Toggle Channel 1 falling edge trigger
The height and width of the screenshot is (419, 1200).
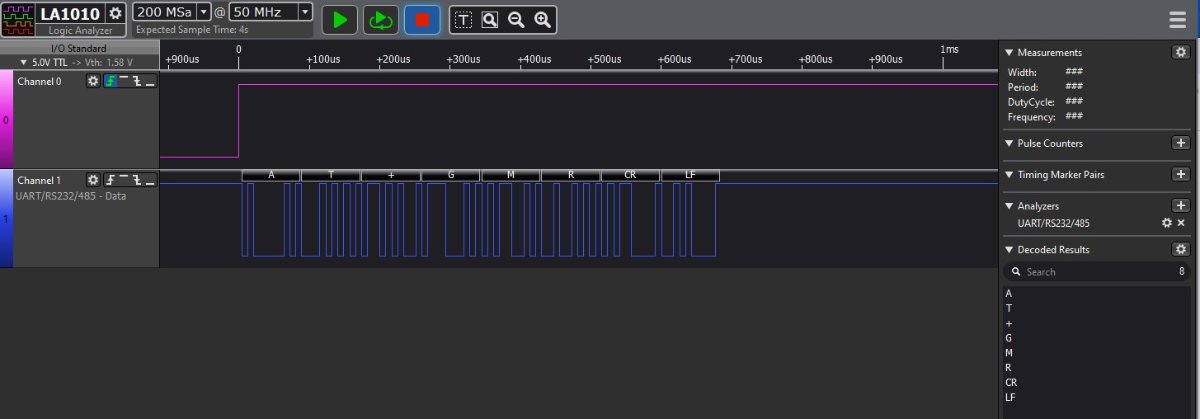[x=137, y=180]
